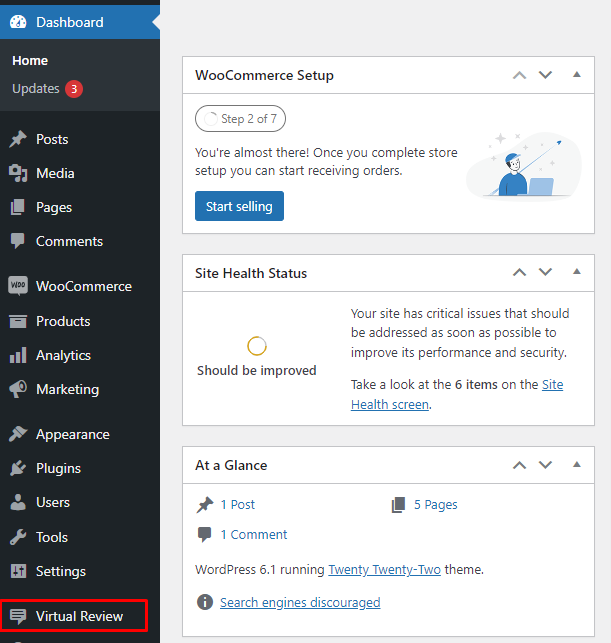611x643 pixels.
Task: Click the comment icon beside 1 Comment
Action: pos(204,535)
